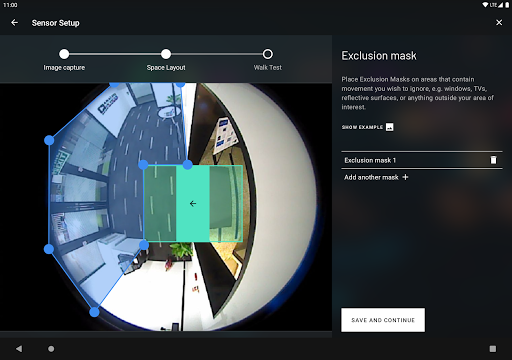Select the Exclusion mask 1 list entry
512x360 pixels.
[x=422, y=160]
